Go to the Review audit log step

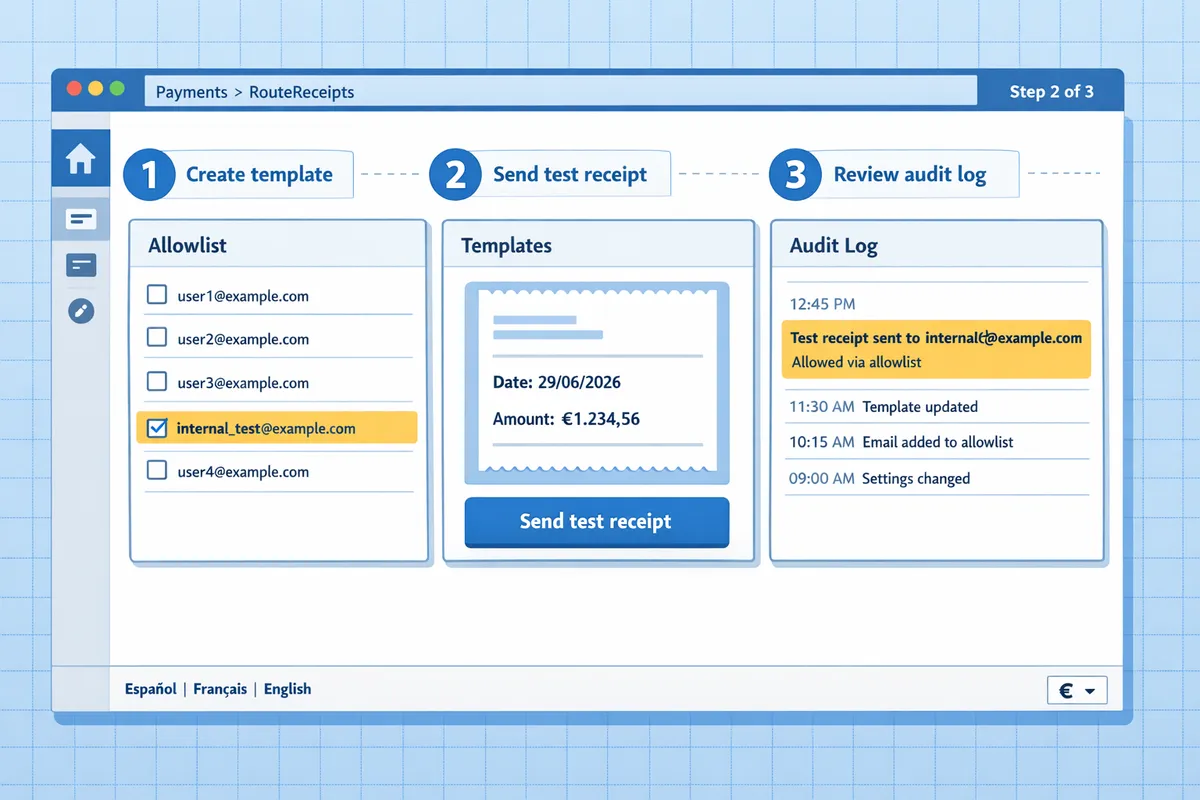pyautogui.click(x=894, y=174)
